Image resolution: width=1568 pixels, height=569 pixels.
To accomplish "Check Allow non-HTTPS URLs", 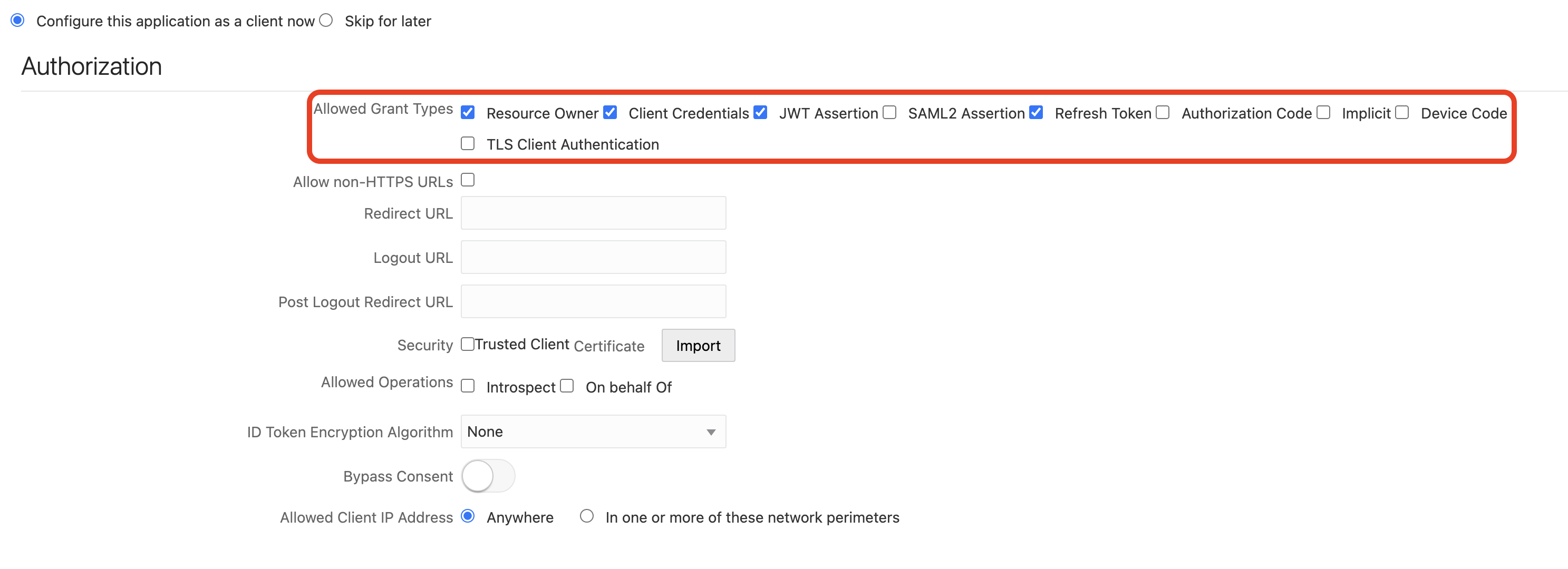I will click(x=468, y=180).
